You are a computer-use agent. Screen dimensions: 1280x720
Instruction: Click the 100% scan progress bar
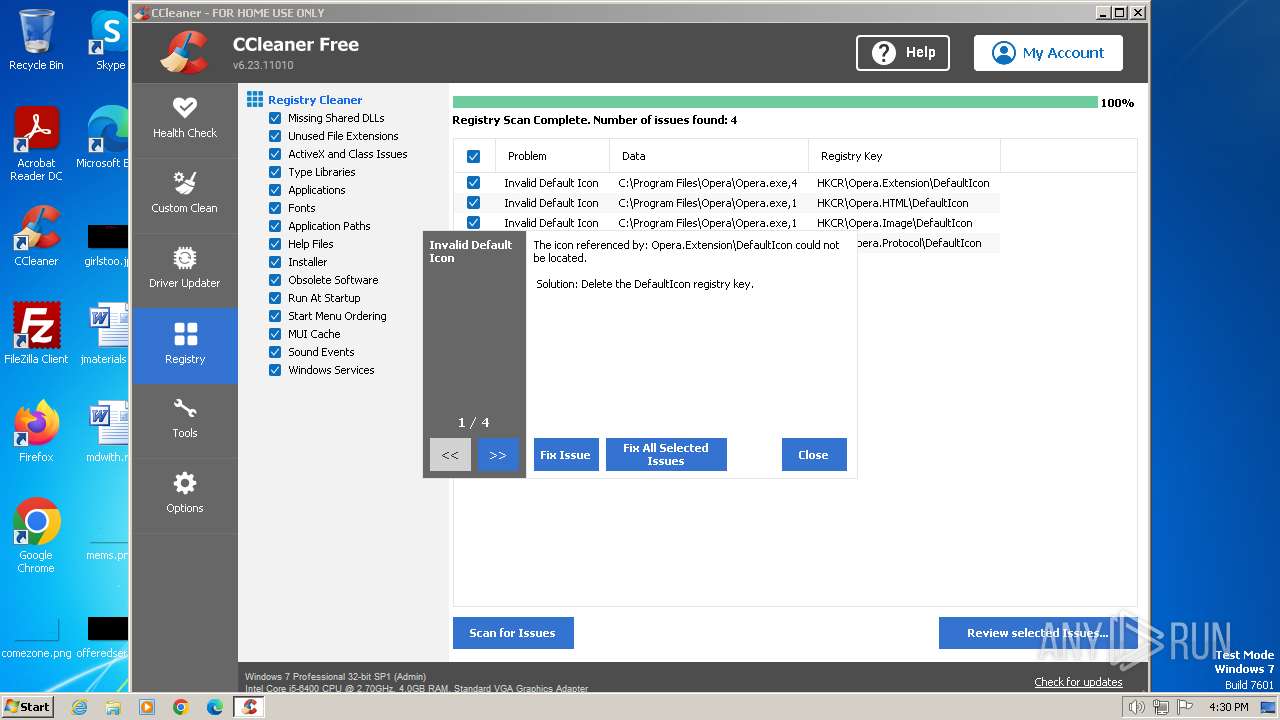coord(775,102)
